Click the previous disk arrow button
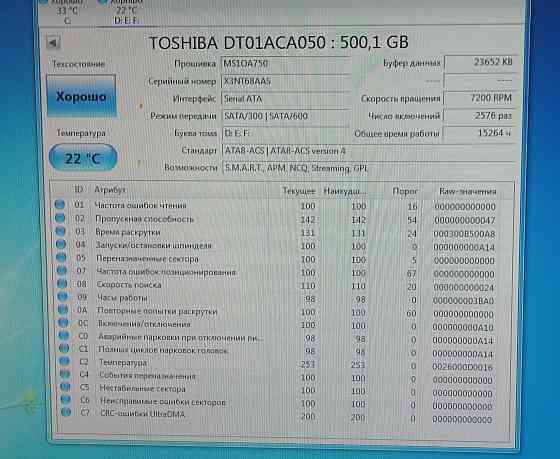Image resolution: width=560 pixels, height=459 pixels. coord(53,43)
